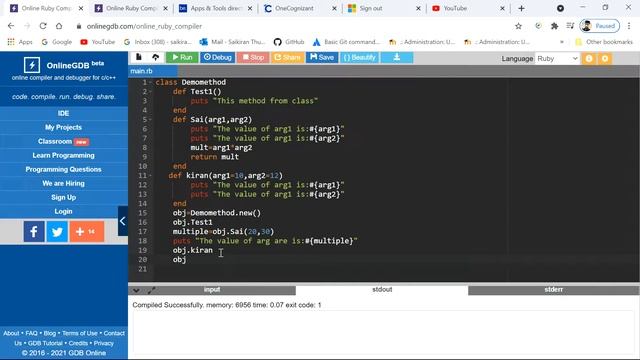Image resolution: width=640 pixels, height=360 pixels.
Task: Click the new file icon in editor toolbar
Action: tap(139, 57)
